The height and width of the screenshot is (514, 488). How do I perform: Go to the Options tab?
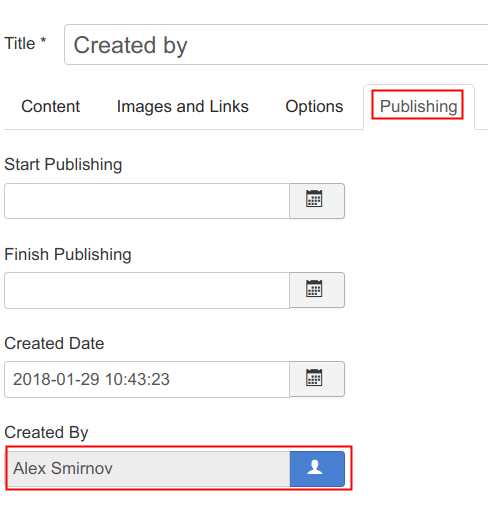[x=314, y=107]
